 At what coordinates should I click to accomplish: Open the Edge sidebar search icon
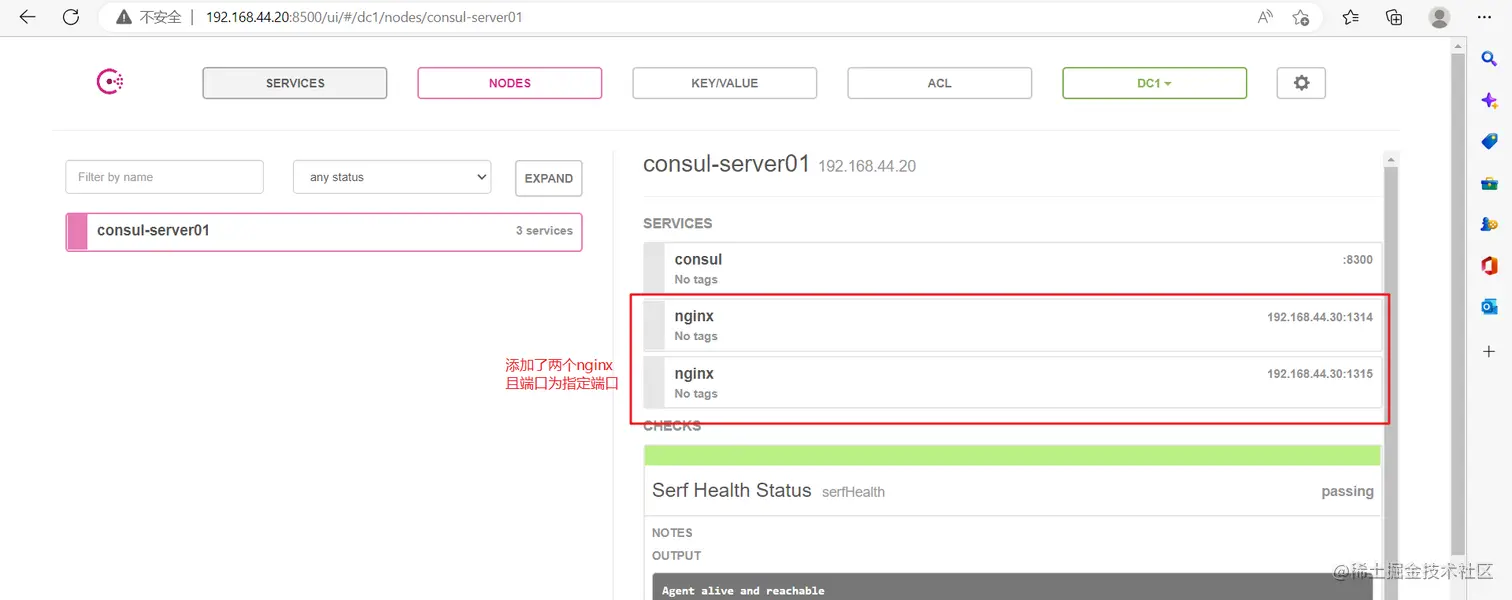point(1489,60)
